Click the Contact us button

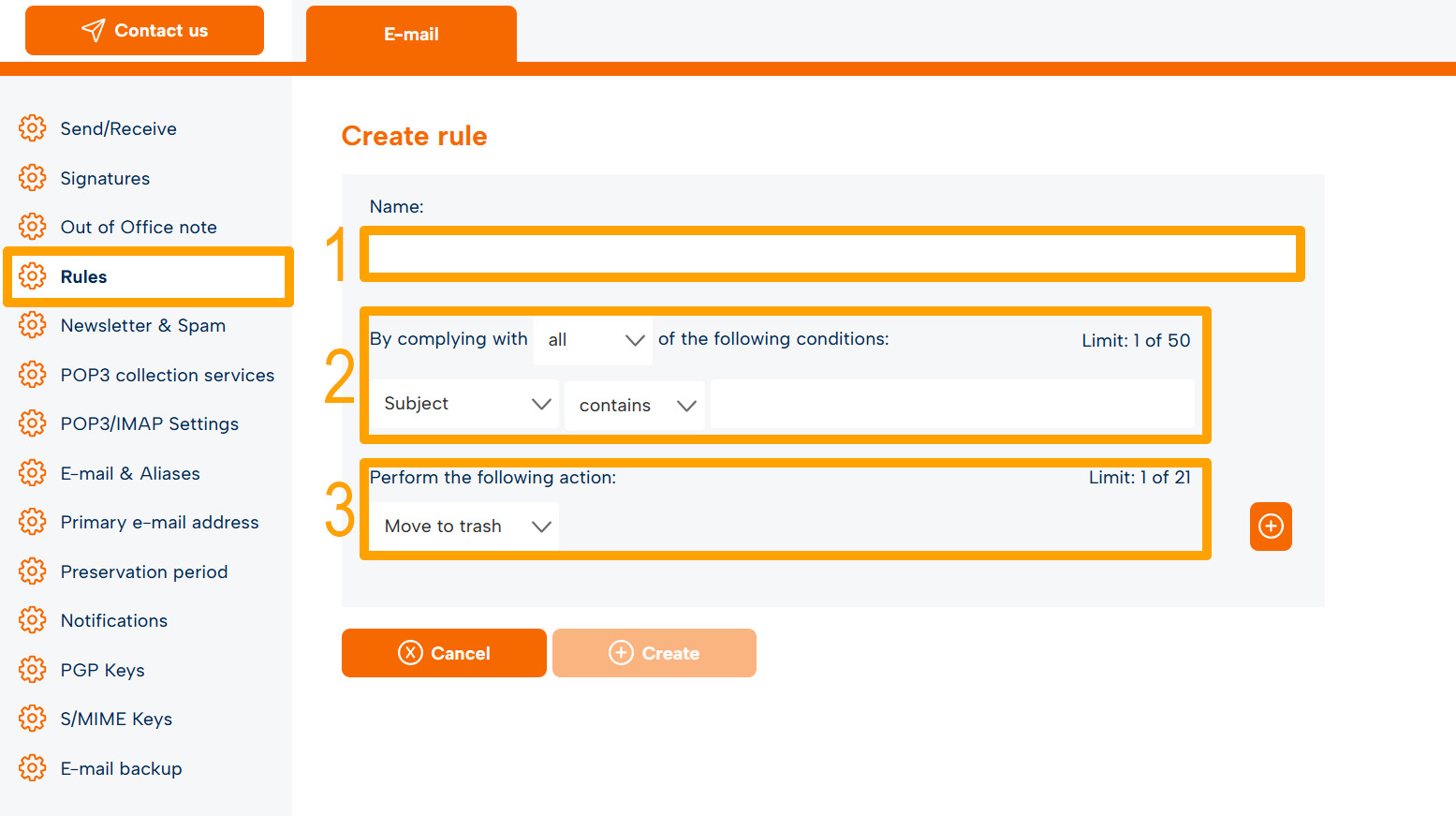144,30
